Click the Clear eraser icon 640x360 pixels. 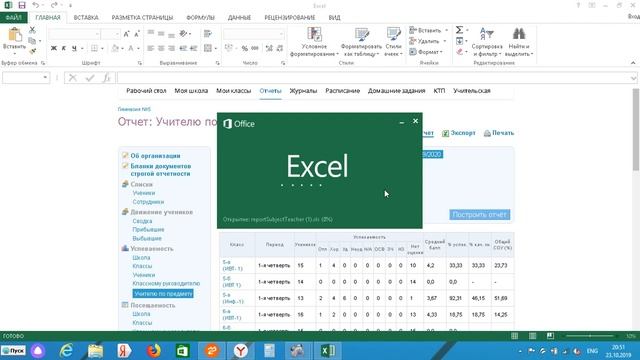coord(460,52)
